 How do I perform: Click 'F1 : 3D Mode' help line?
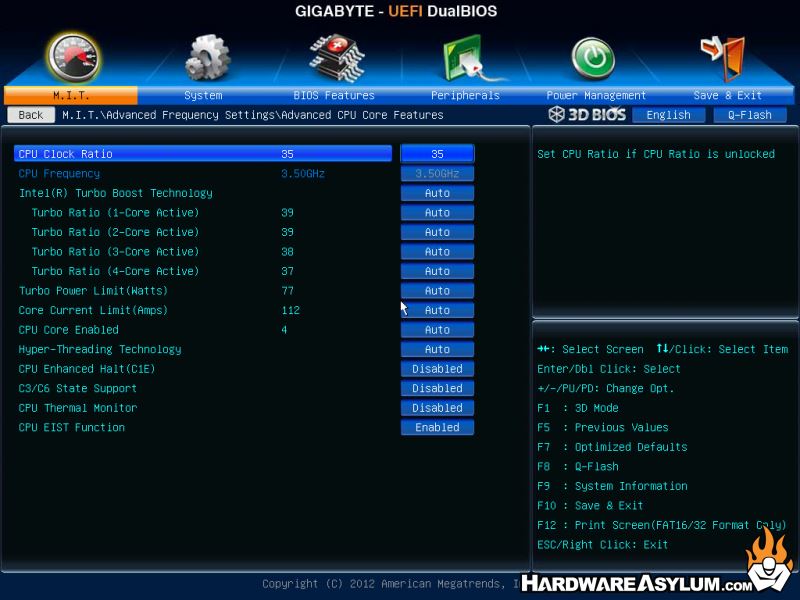[x=578, y=408]
